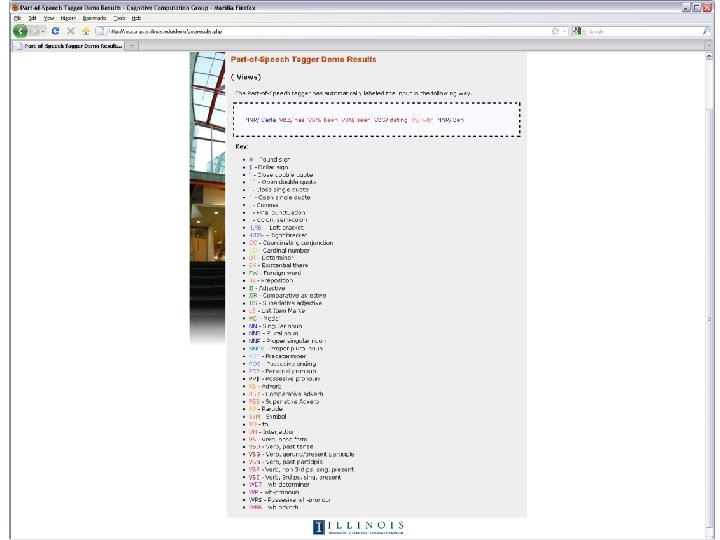Click the 'Coordinating conjunction' key entry

291,242
